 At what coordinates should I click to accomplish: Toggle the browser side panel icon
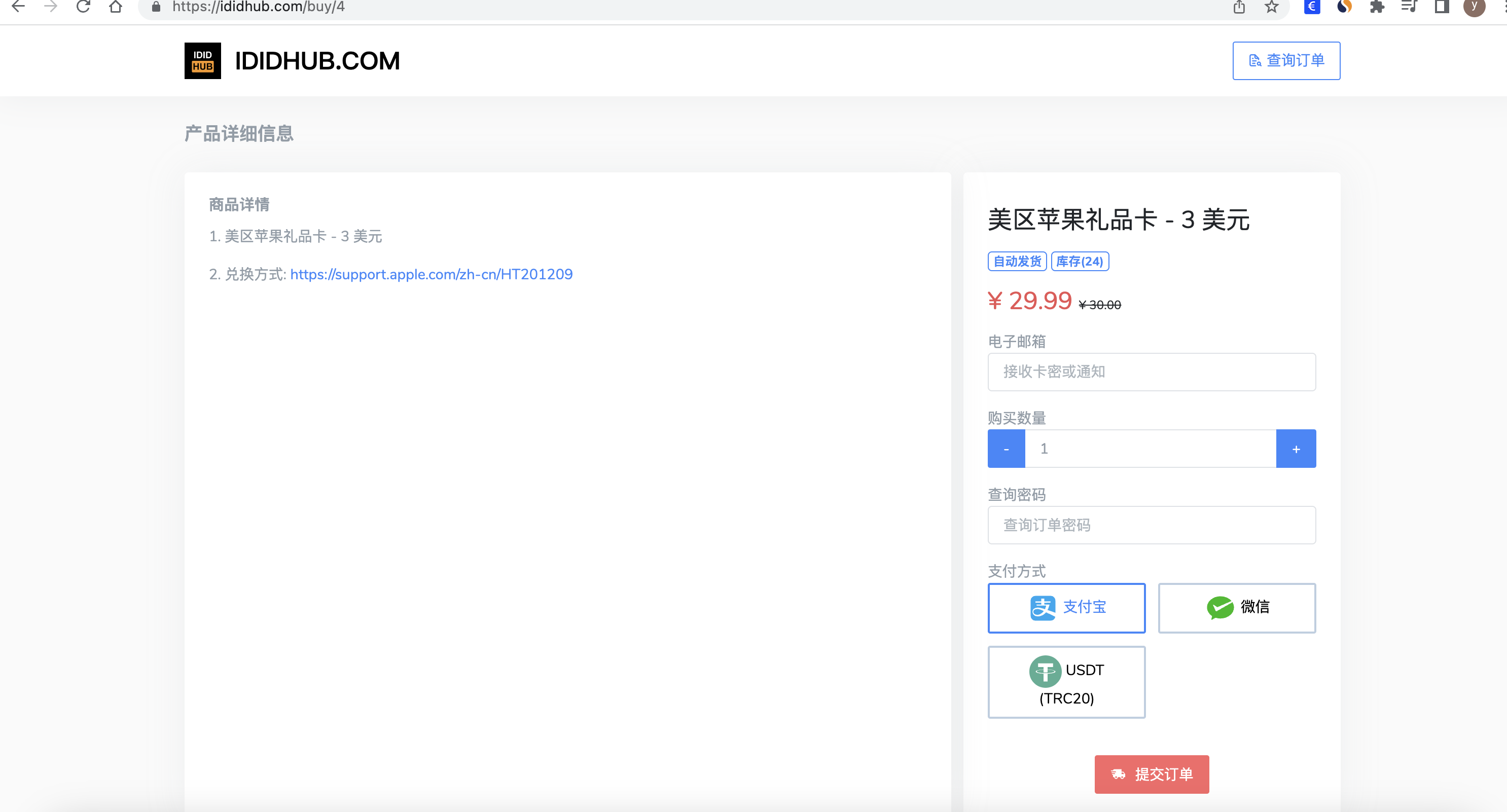1442,7
